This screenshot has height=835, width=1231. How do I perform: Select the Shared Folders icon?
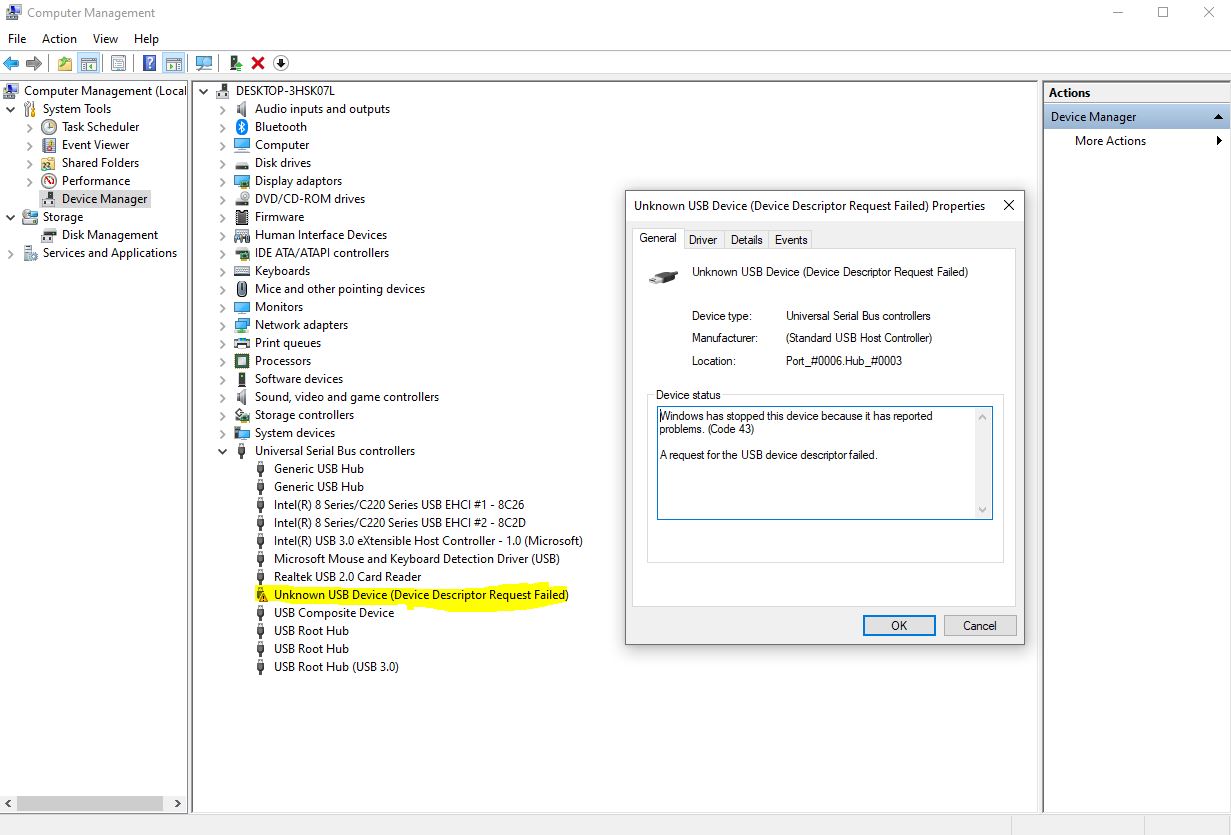coord(49,163)
